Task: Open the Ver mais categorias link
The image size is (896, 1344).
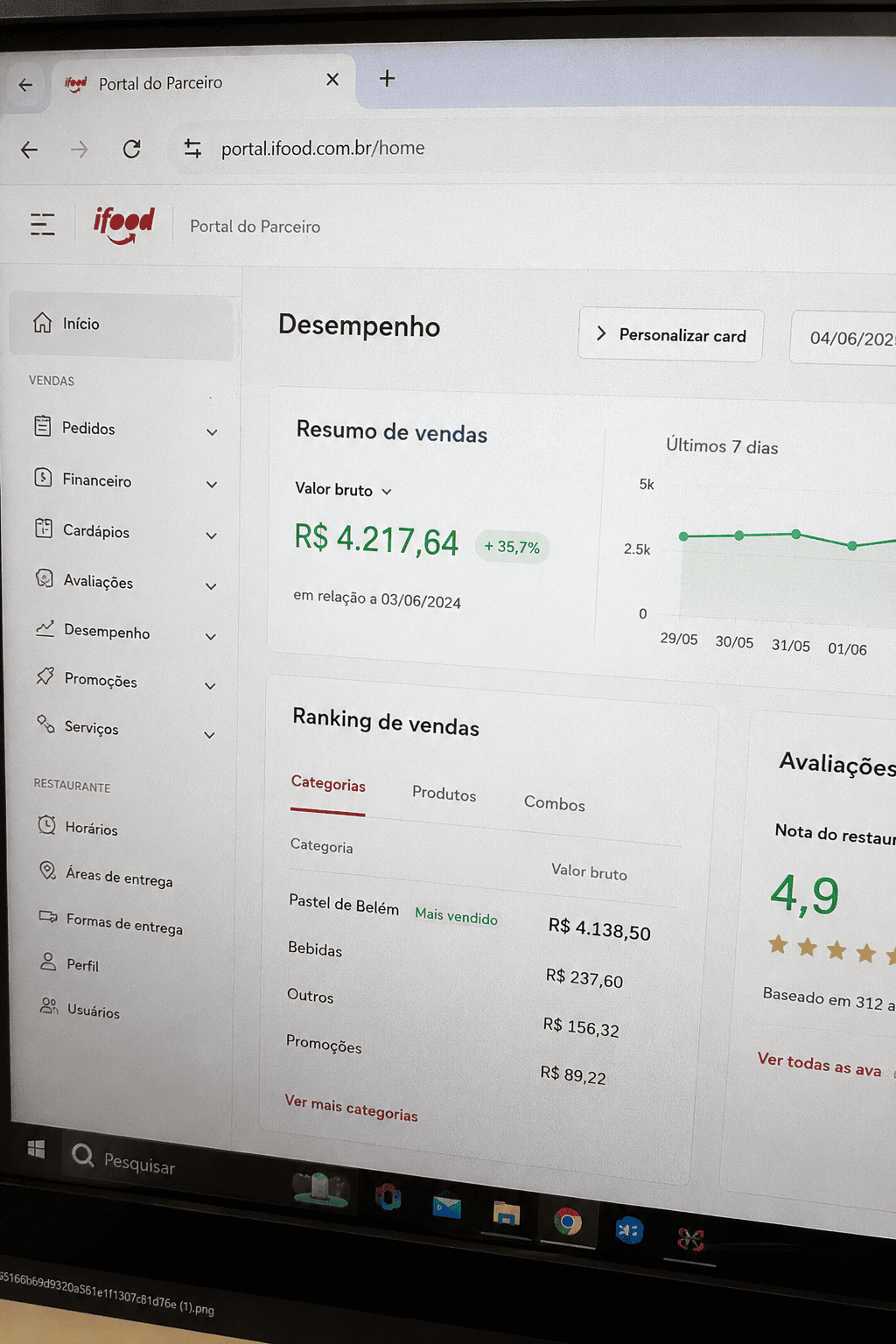Action: point(351,1108)
